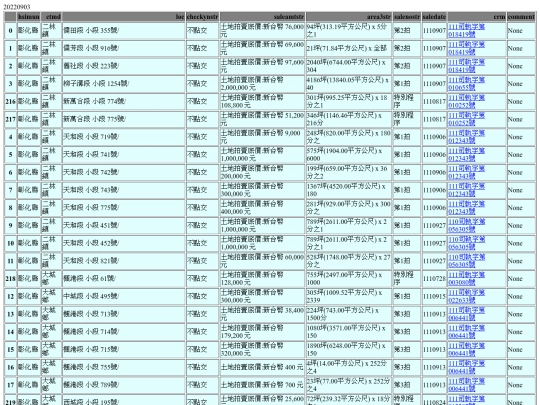Open the crm link in row 15

[466, 350]
